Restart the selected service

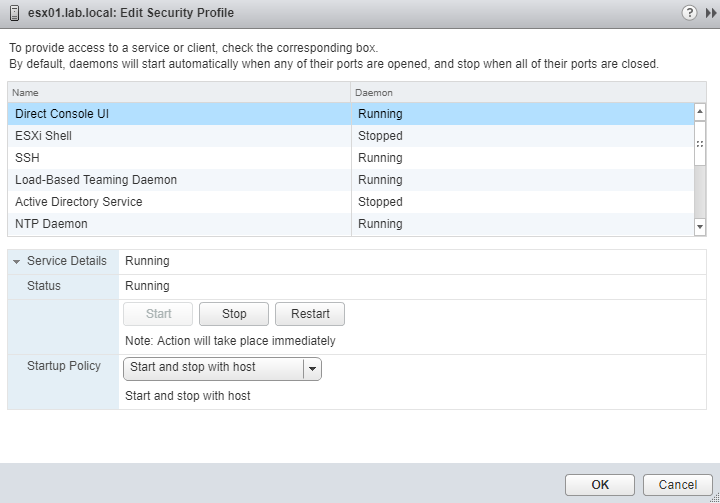310,314
